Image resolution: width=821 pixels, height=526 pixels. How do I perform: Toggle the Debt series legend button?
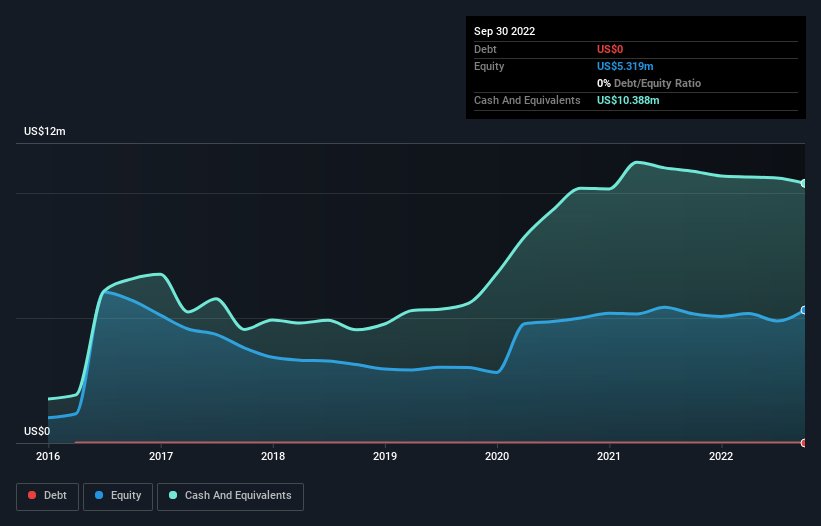pyautogui.click(x=47, y=496)
